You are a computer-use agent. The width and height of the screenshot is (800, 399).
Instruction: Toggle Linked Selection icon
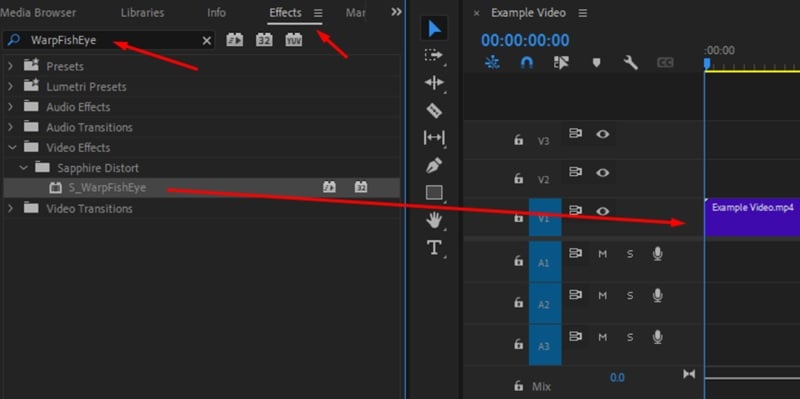pyautogui.click(x=561, y=62)
